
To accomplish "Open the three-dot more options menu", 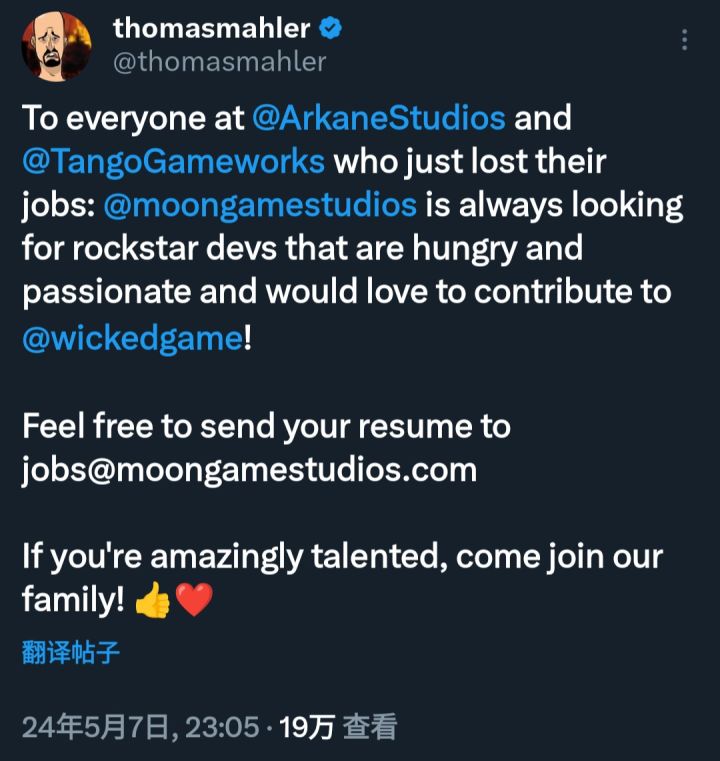I will pyautogui.click(x=684, y=40).
